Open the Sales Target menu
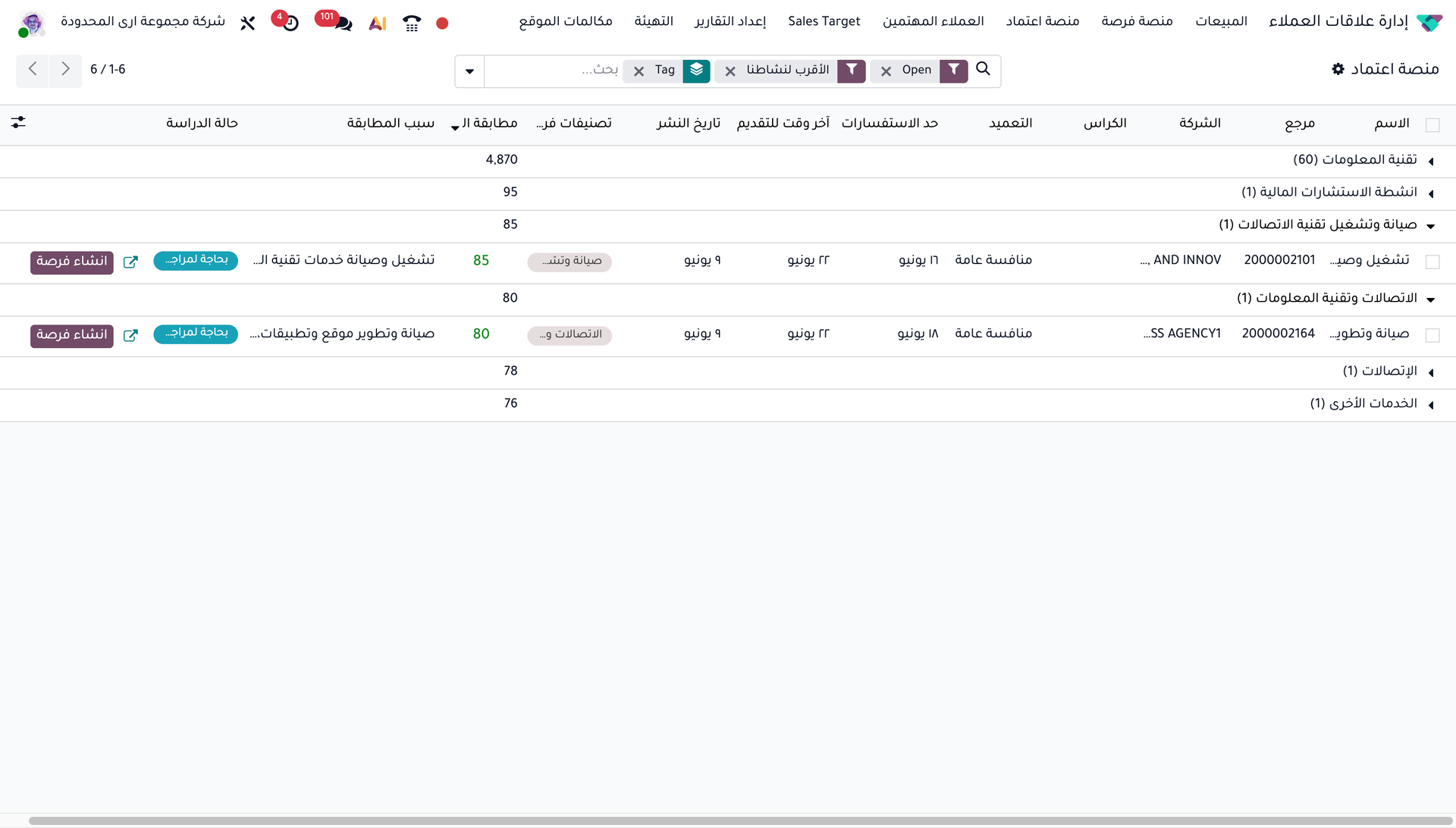The width and height of the screenshot is (1456, 828). [x=824, y=21]
